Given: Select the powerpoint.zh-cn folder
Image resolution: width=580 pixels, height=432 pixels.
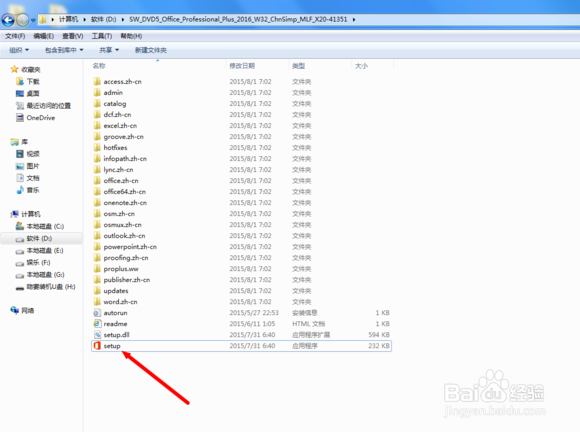Looking at the screenshot, I should [125, 247].
